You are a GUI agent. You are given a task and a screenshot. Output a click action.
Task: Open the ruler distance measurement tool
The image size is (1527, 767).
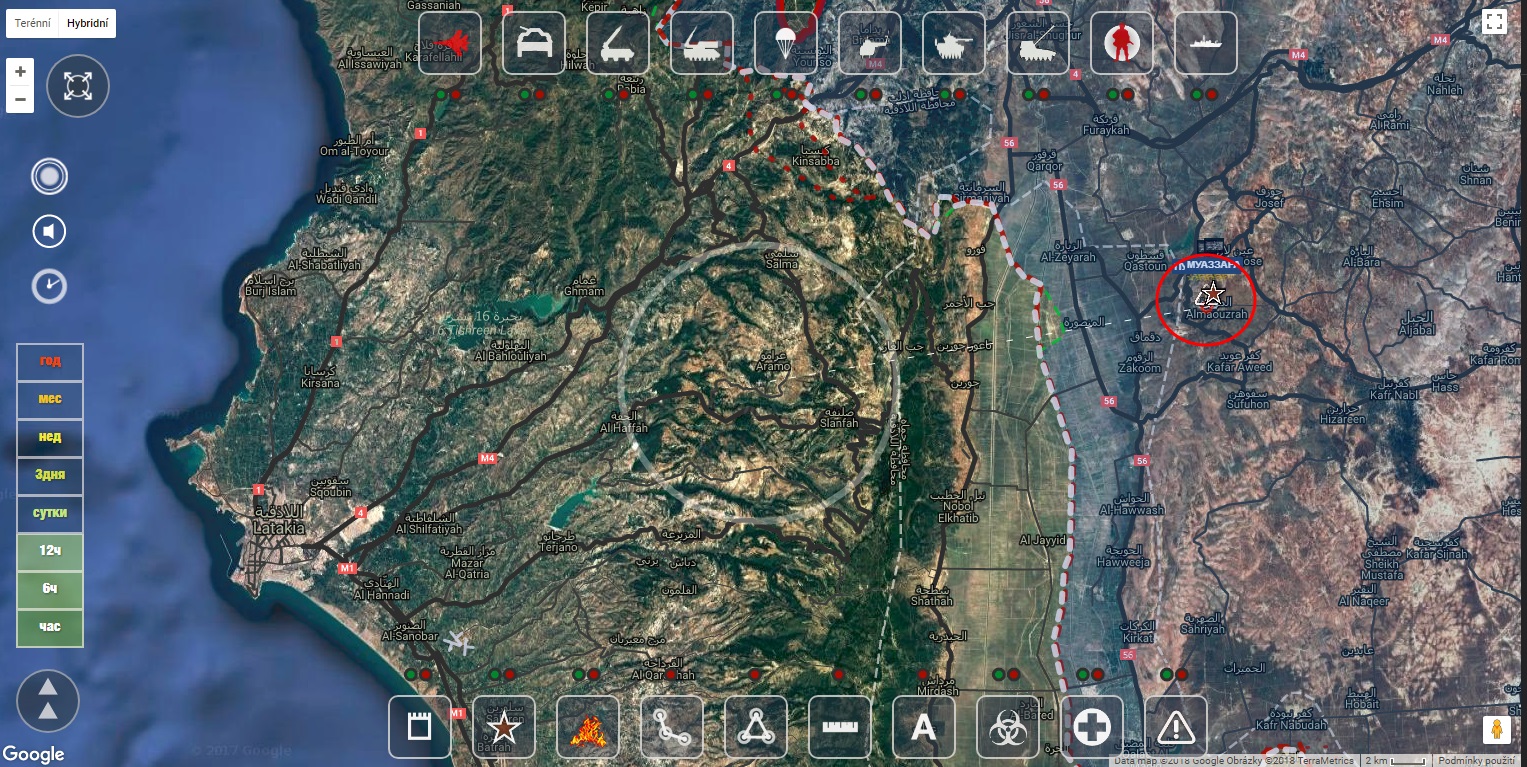[840, 727]
